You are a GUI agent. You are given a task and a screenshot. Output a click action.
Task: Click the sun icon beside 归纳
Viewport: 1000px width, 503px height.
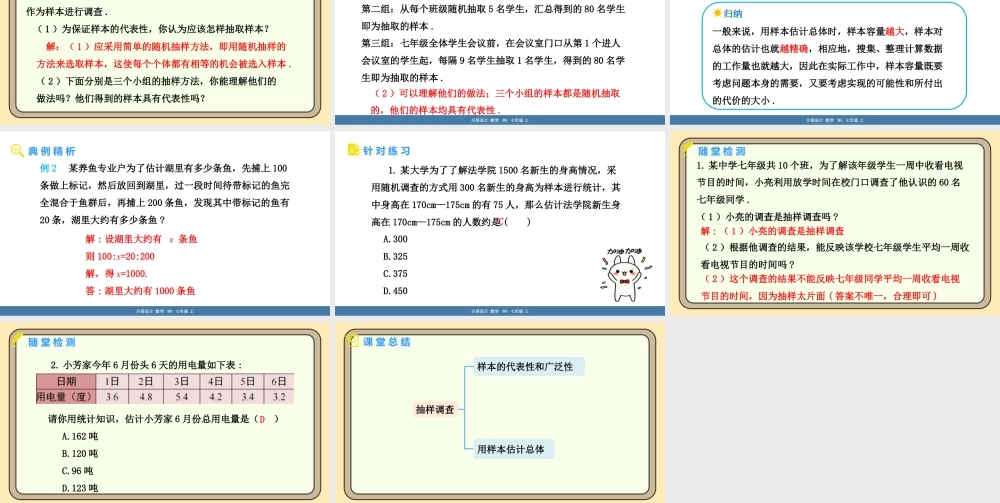pos(717,13)
